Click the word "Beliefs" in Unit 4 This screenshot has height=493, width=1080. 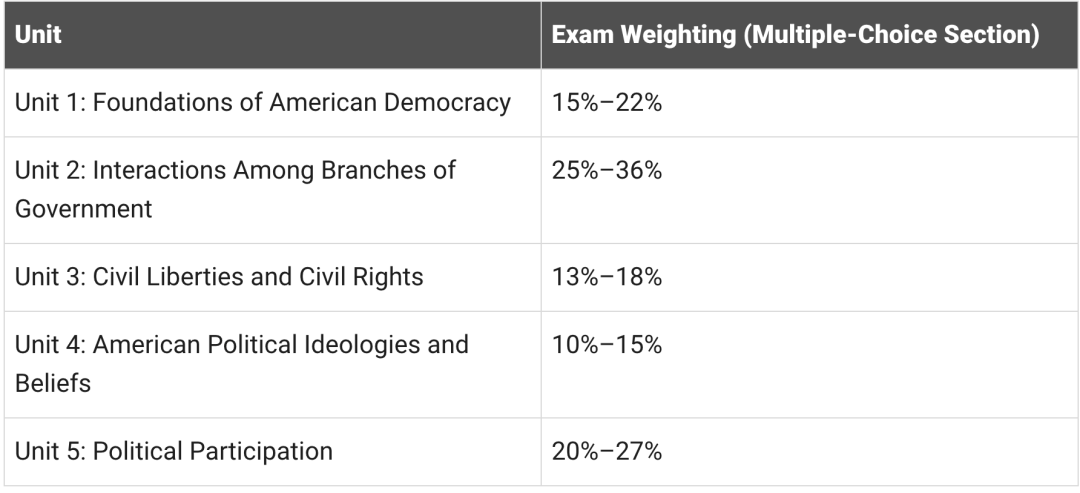[x=53, y=382]
